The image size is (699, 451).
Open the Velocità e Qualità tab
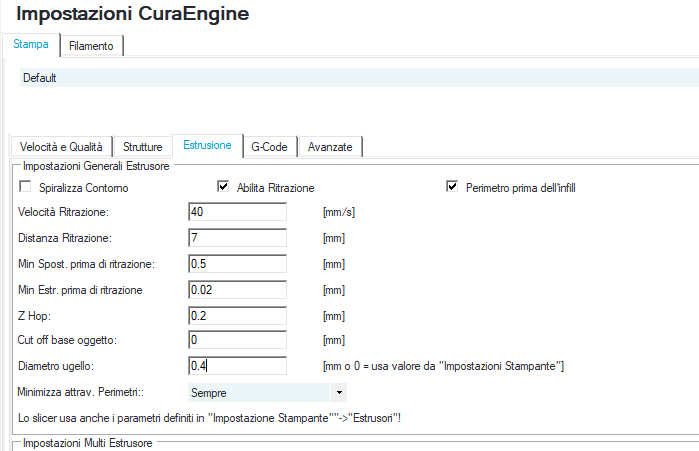(x=61, y=147)
